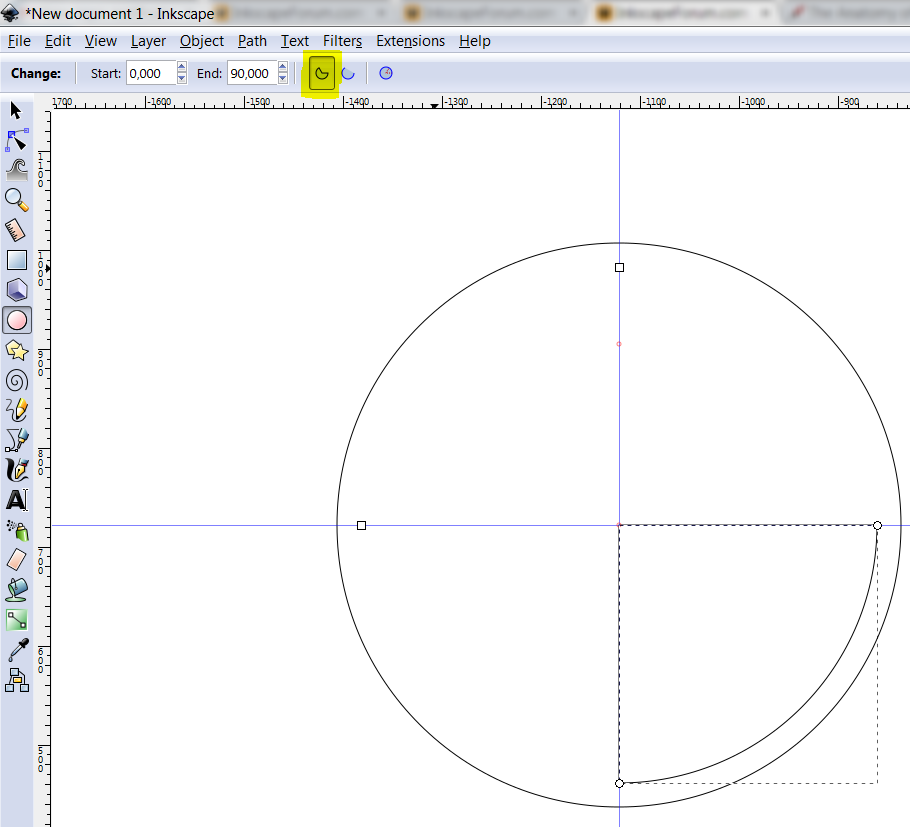Choose the 3D Box tool
Image resolution: width=910 pixels, height=827 pixels.
pos(16,290)
